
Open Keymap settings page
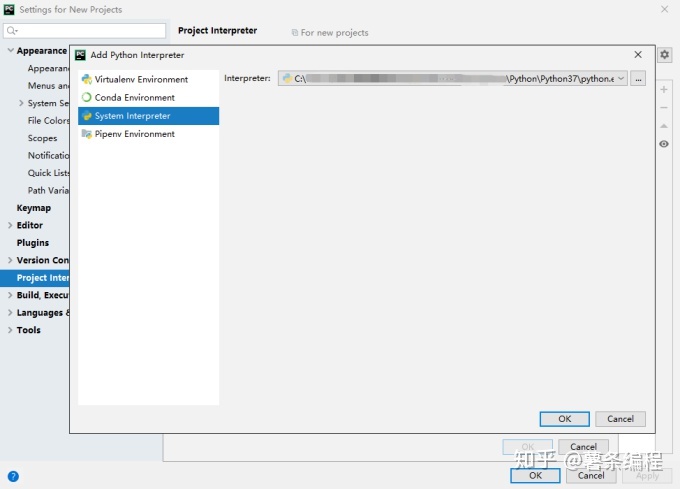34,208
